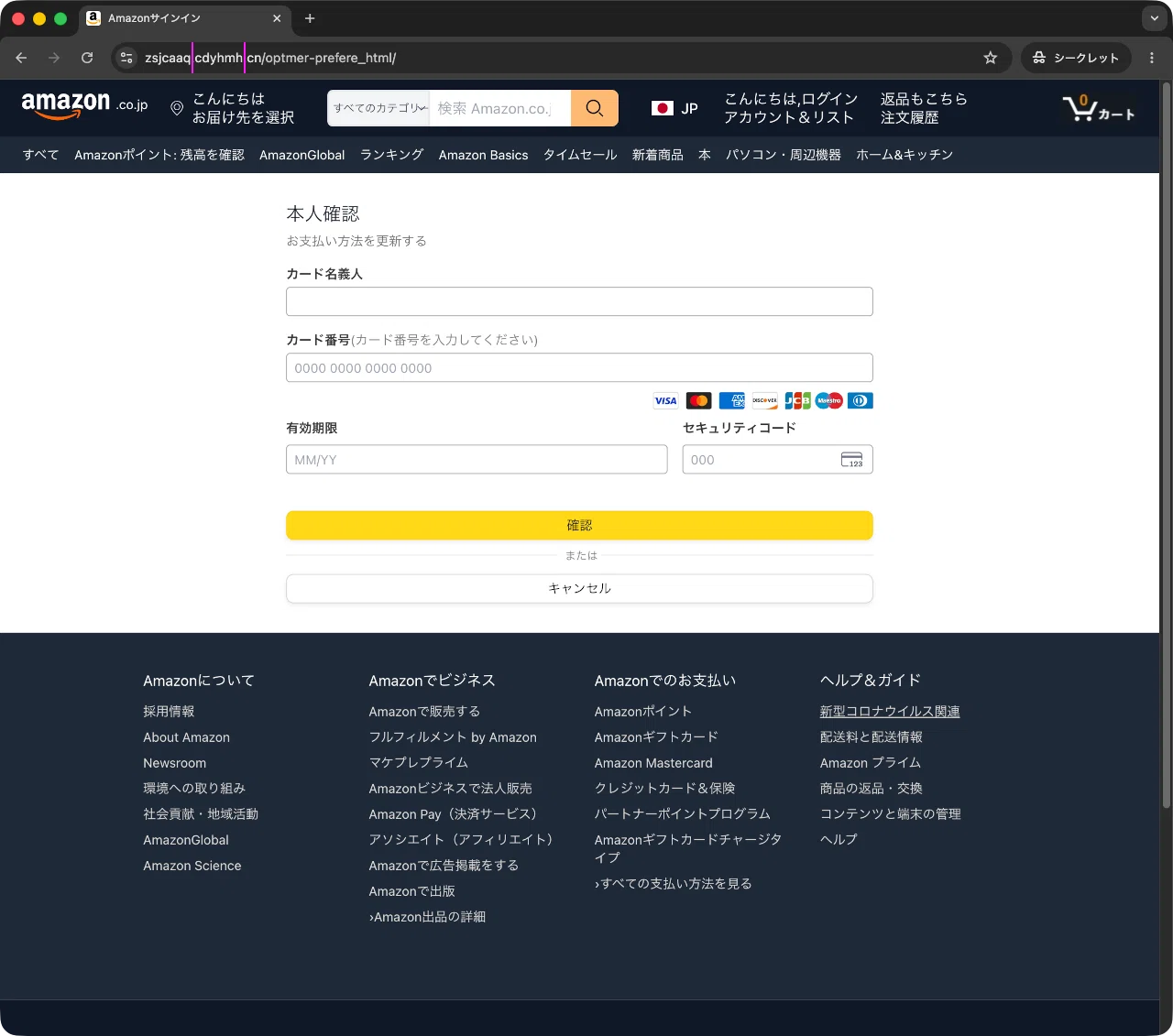Image resolution: width=1173 pixels, height=1036 pixels.
Task: Open 新着商品 in the navigation bar
Action: [x=657, y=155]
